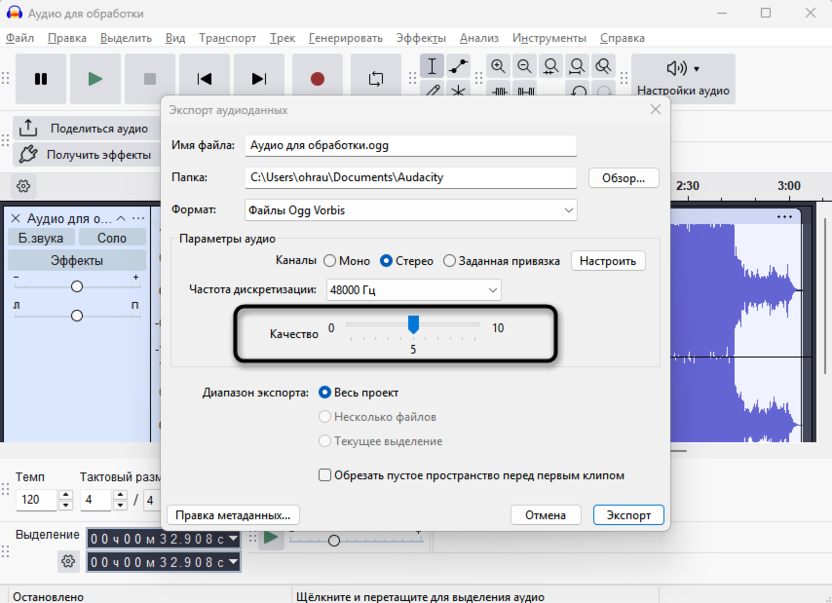Enable Обрезать пустое пространство checkbox

(325, 475)
